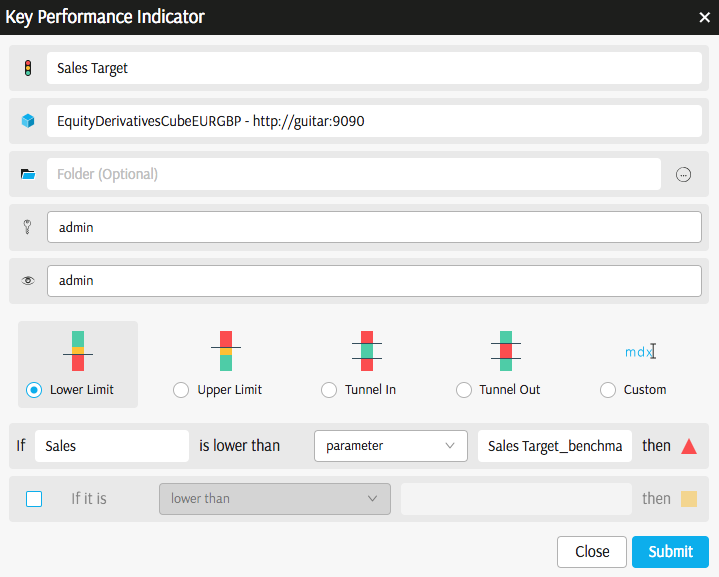Click the Sales measure field
The width and height of the screenshot is (719, 577).
tap(112, 446)
